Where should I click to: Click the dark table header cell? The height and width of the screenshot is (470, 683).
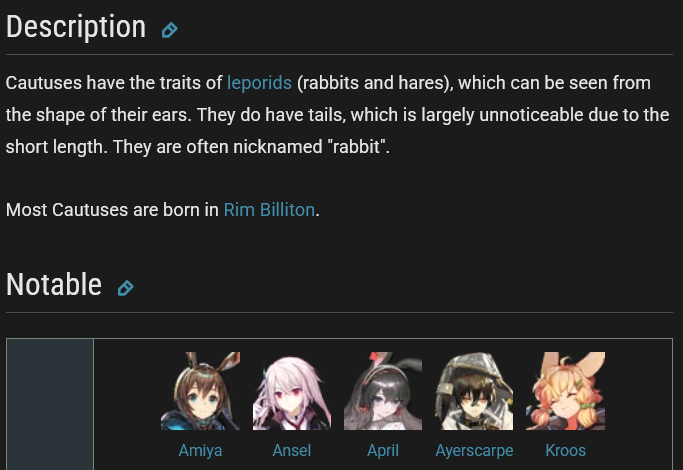coord(50,404)
